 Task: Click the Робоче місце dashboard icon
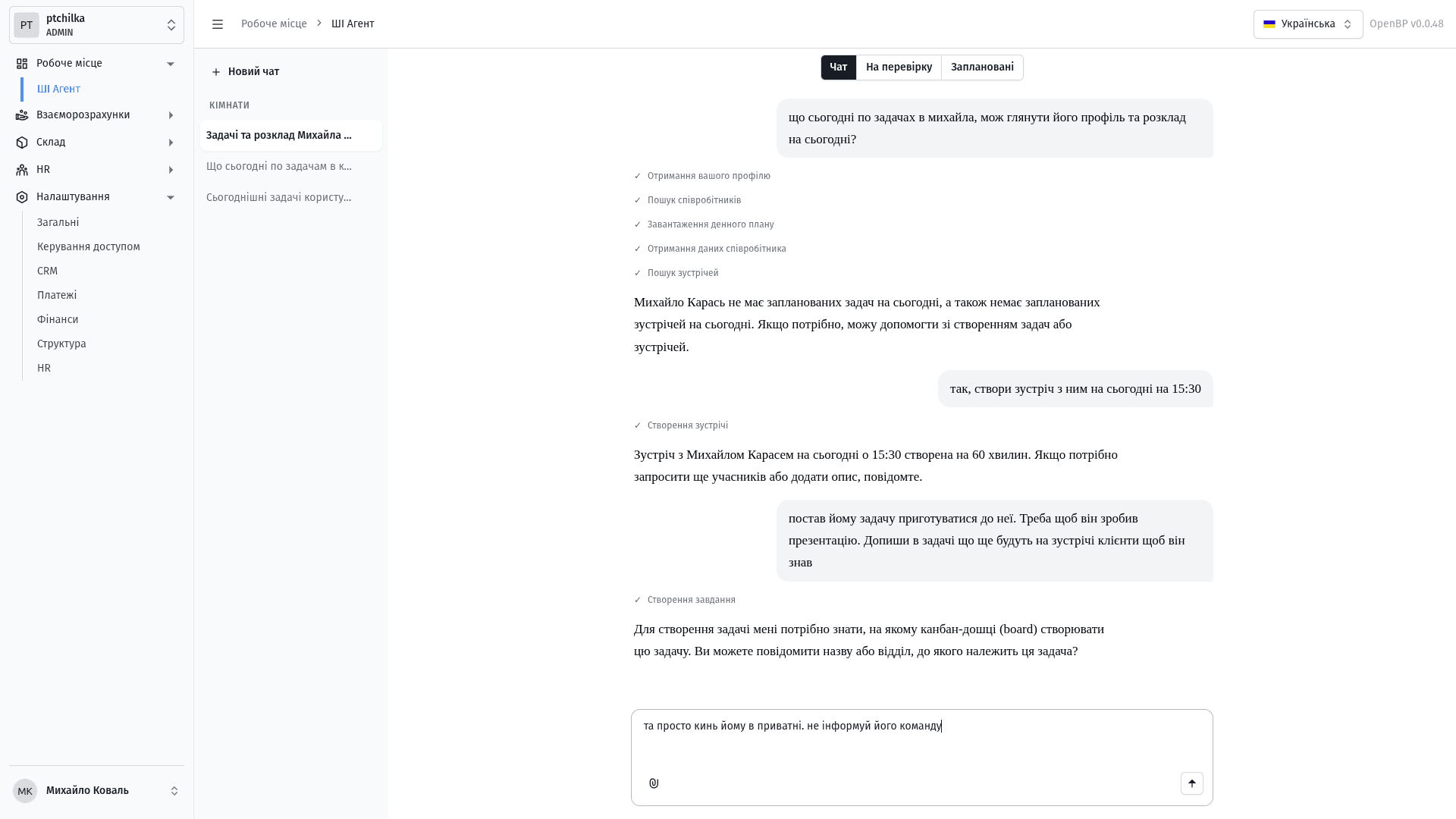(22, 64)
